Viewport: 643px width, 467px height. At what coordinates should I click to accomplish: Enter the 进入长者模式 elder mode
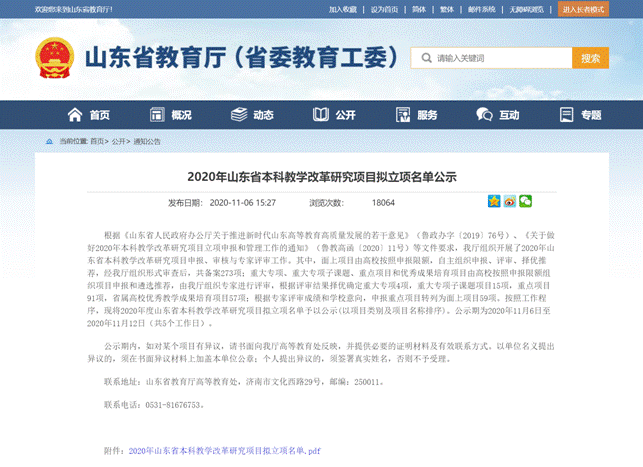[583, 9]
